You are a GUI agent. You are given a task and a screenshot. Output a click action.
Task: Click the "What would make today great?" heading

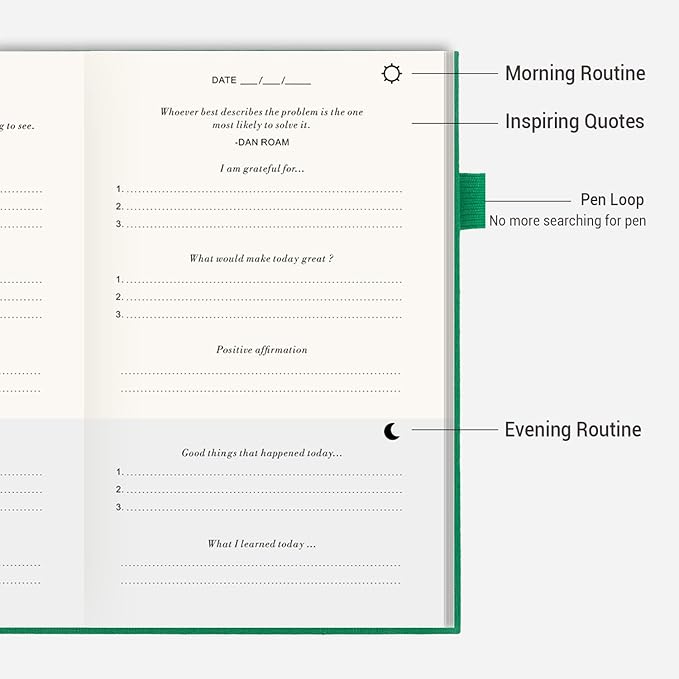262,258
